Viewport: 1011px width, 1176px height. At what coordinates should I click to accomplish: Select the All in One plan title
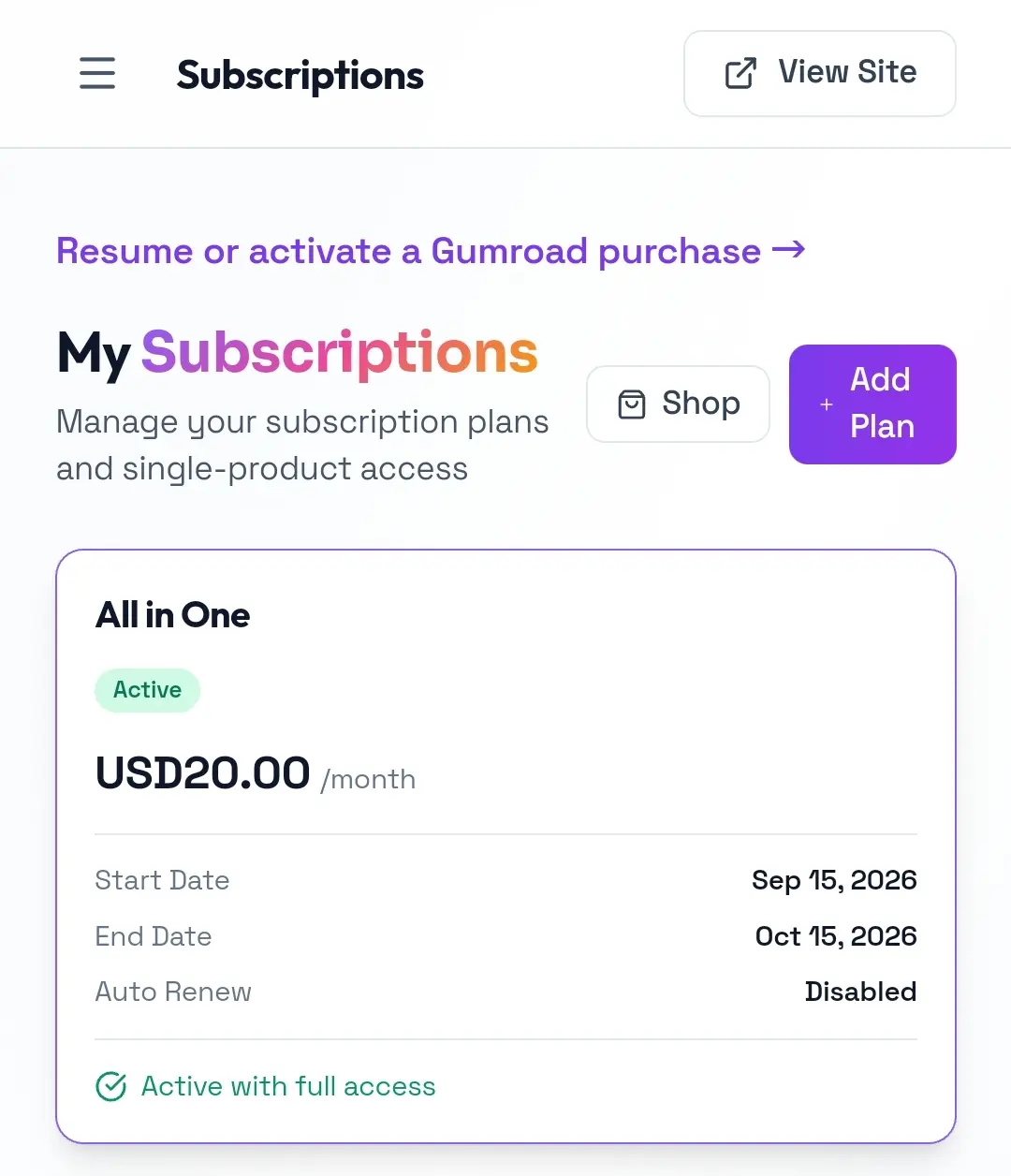point(173,615)
